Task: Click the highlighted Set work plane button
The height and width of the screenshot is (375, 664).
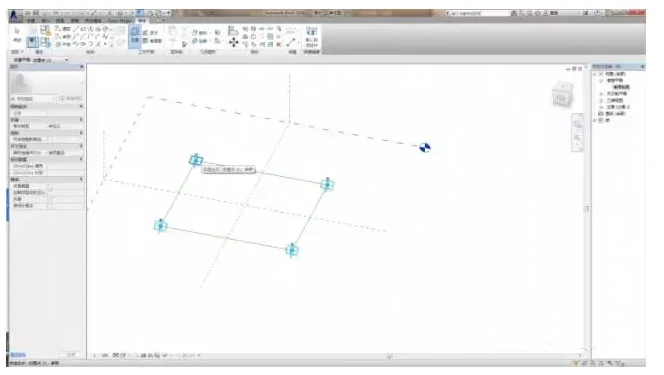Action: pyautogui.click(x=135, y=36)
